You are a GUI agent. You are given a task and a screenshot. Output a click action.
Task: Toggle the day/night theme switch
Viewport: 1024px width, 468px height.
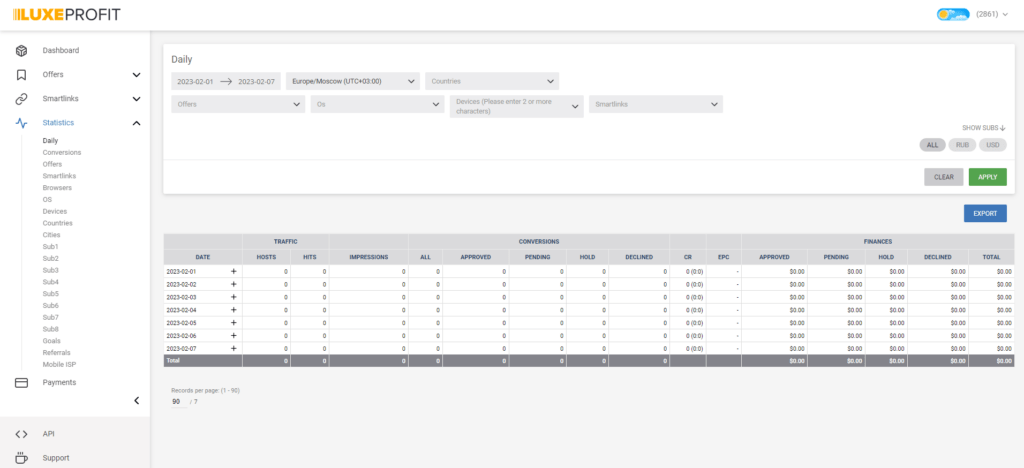[952, 15]
